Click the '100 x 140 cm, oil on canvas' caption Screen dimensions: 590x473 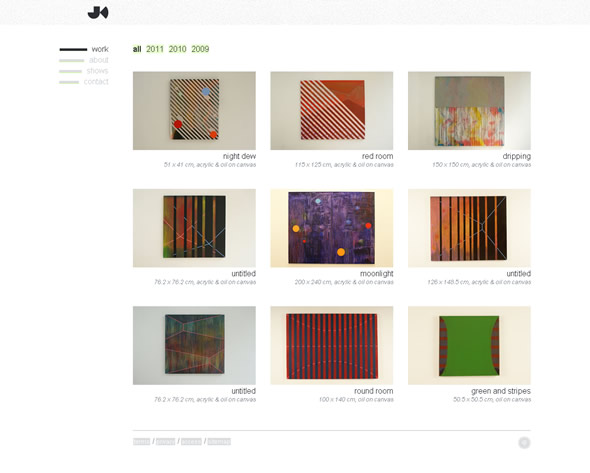click(356, 400)
